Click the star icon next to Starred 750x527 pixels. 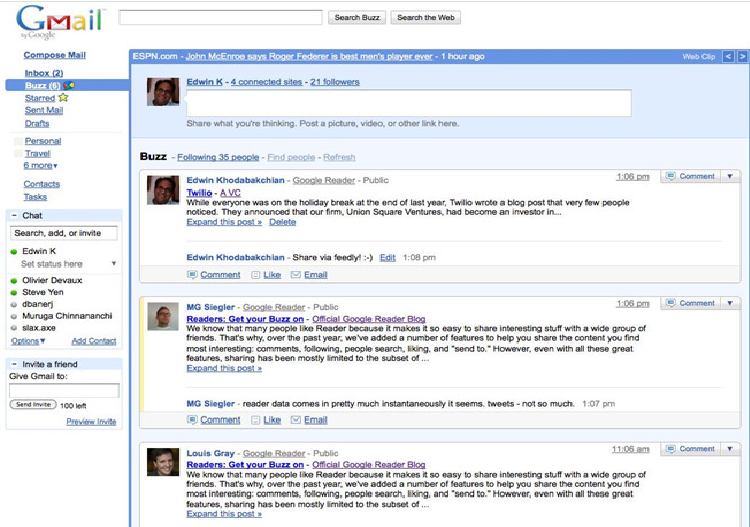click(x=63, y=98)
